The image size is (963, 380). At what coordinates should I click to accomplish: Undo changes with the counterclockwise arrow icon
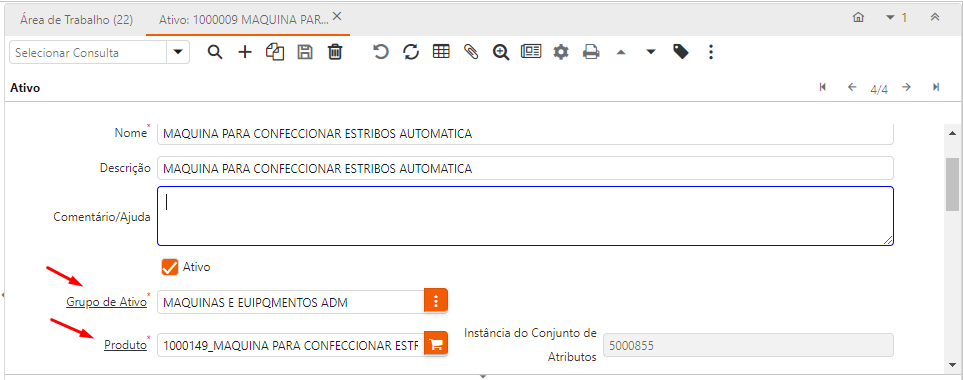point(381,52)
